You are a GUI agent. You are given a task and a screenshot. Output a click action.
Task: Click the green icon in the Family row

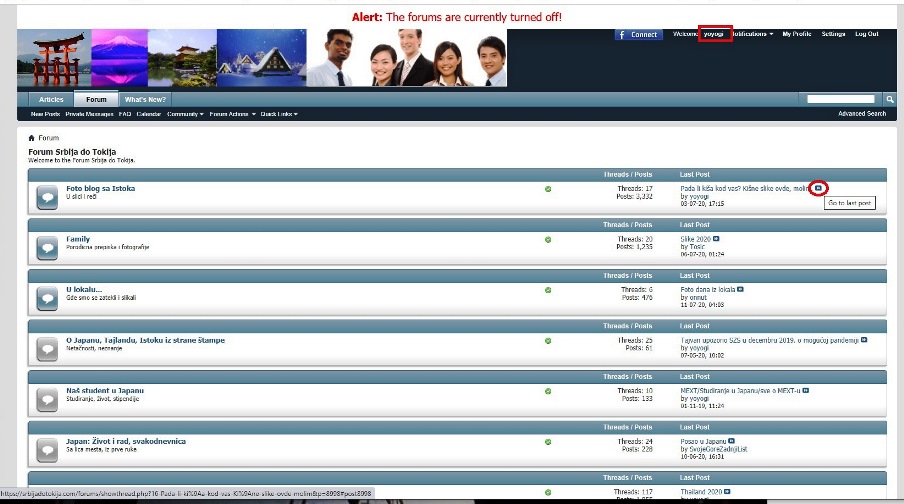coord(548,239)
